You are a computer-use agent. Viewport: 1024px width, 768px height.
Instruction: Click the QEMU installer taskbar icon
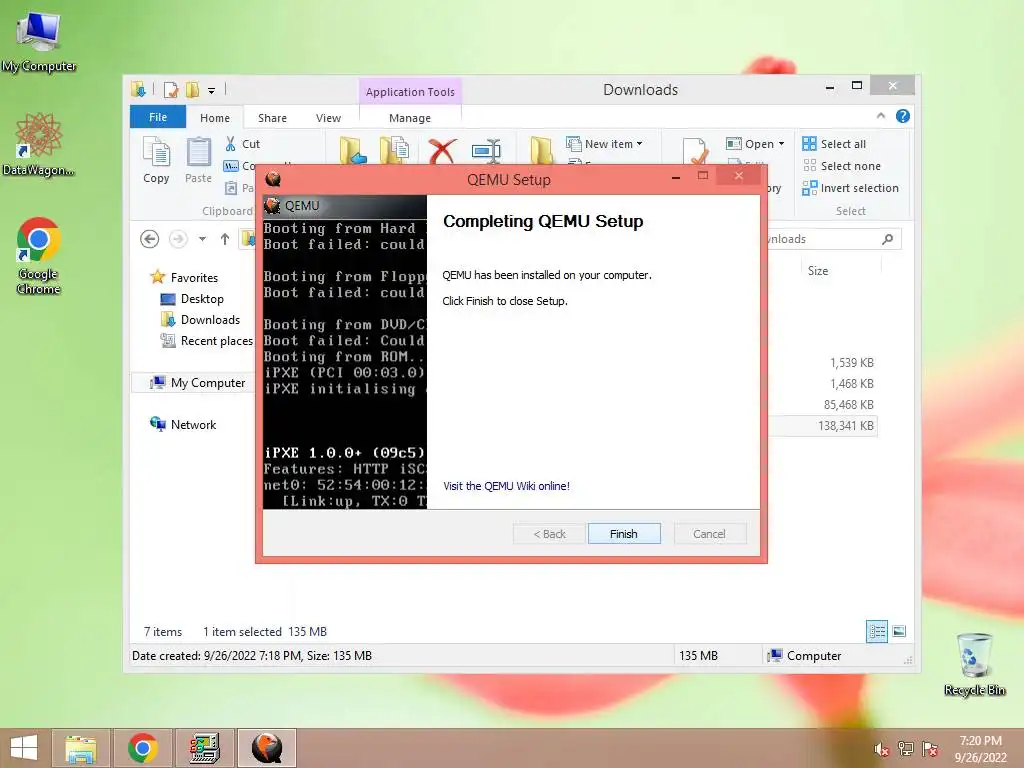(x=267, y=748)
